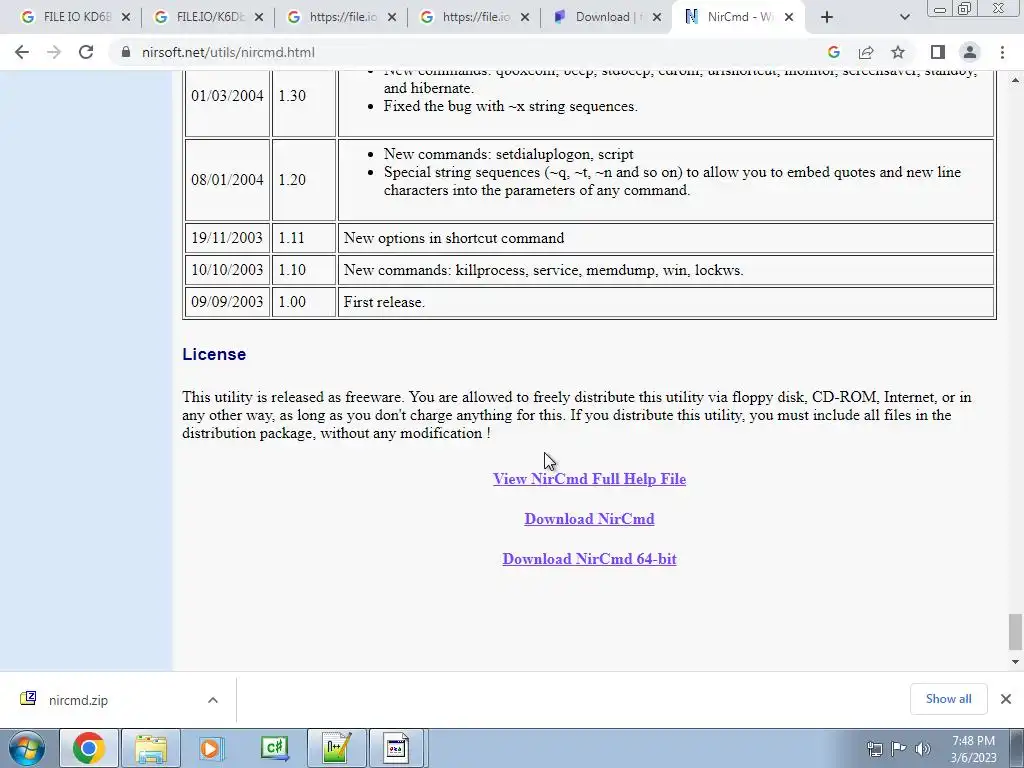Image resolution: width=1024 pixels, height=768 pixels.
Task: Click the License heading
Action: (214, 354)
